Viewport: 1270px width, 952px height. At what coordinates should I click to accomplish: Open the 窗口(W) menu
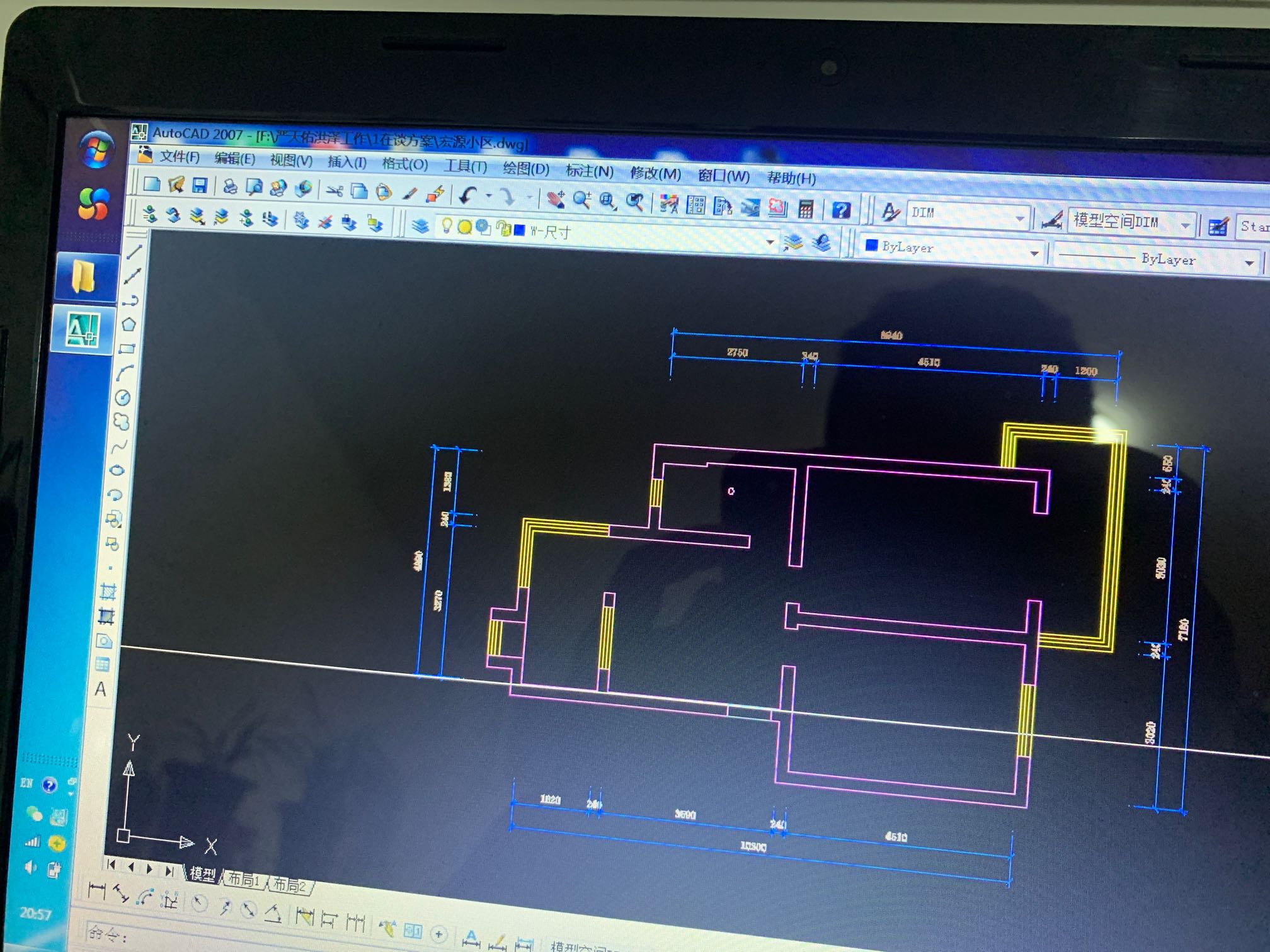coord(724,176)
